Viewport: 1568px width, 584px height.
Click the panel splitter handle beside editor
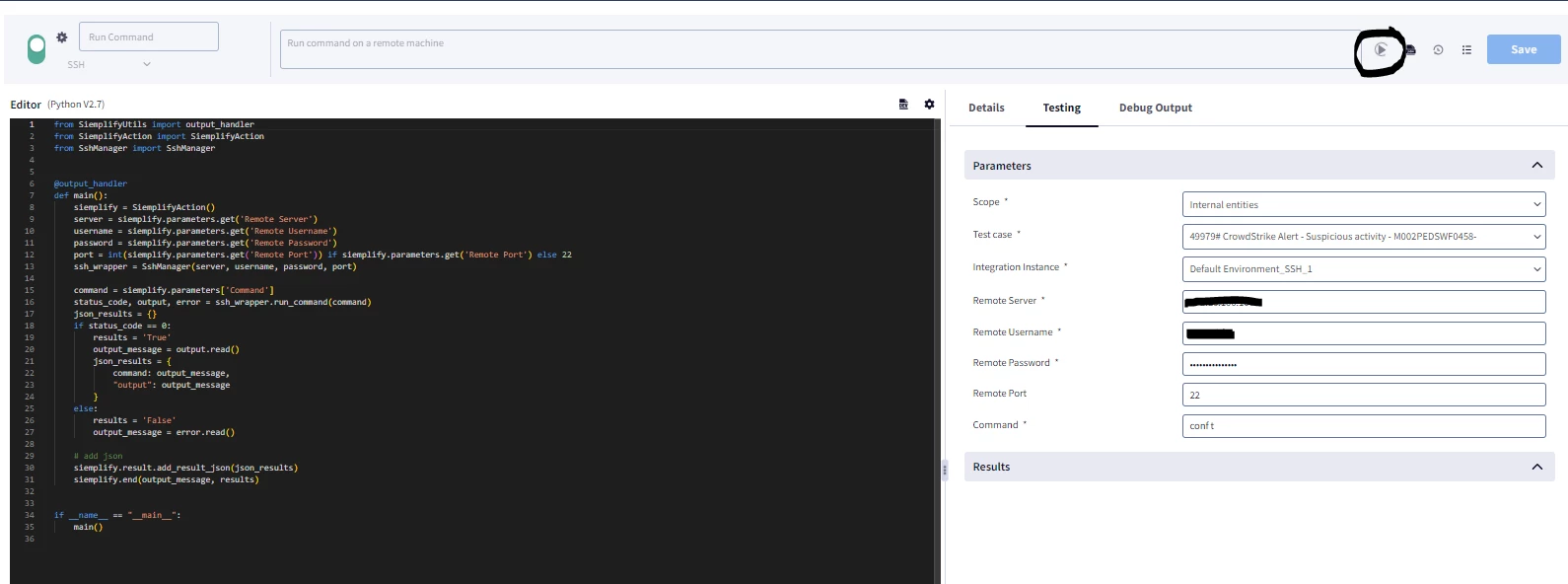pyautogui.click(x=944, y=470)
